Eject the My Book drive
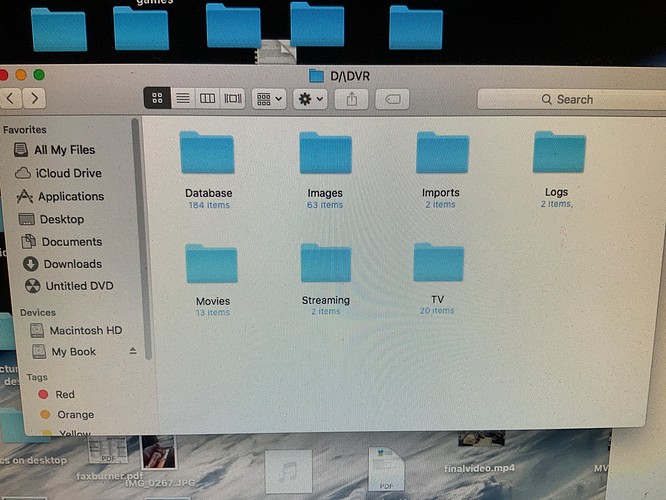The image size is (666, 500). pos(133,352)
